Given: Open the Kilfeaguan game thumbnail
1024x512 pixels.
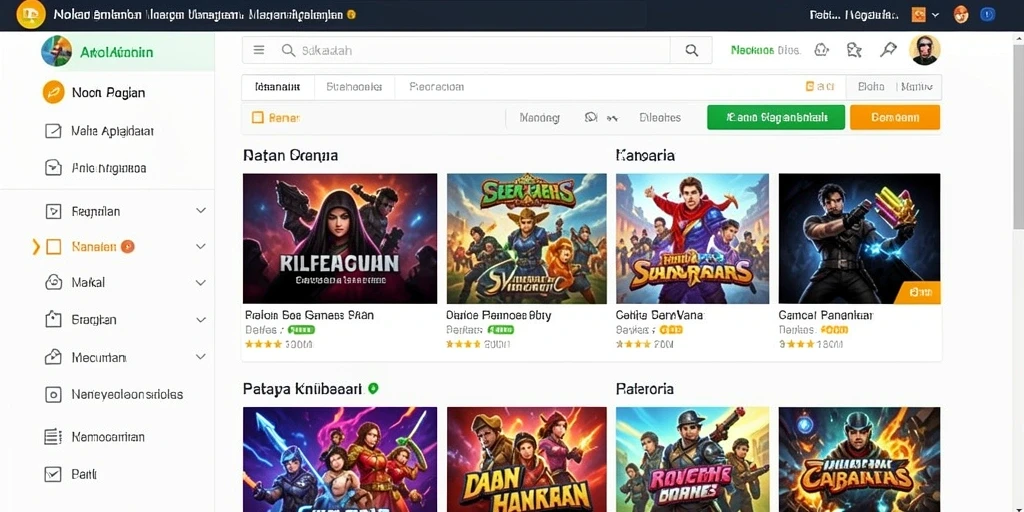Looking at the screenshot, I should click(340, 238).
